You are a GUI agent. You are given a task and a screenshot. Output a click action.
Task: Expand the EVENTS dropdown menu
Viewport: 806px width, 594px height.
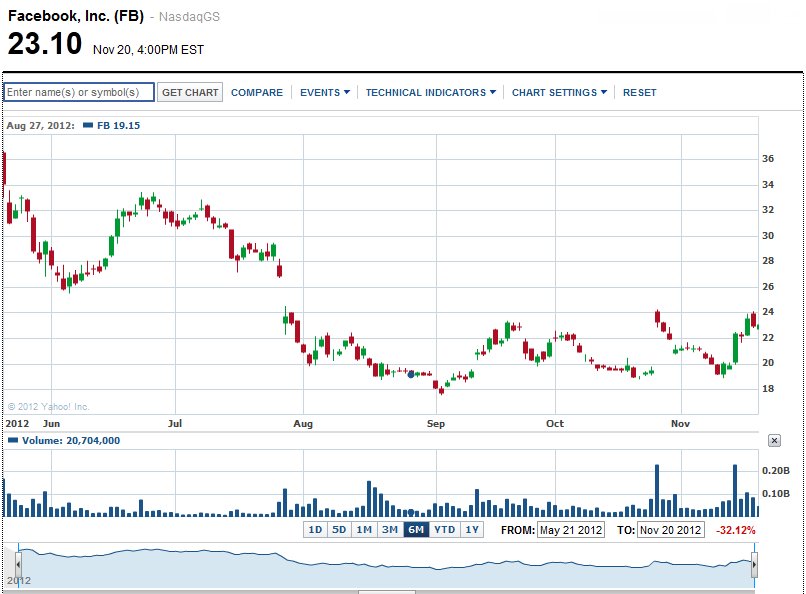pos(325,92)
